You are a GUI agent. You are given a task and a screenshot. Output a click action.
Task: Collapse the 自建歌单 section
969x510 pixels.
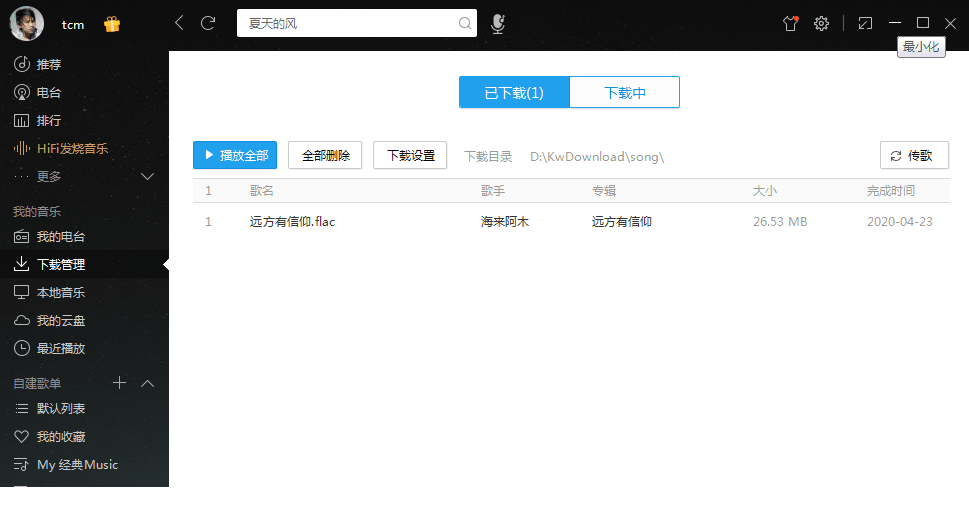tap(148, 383)
